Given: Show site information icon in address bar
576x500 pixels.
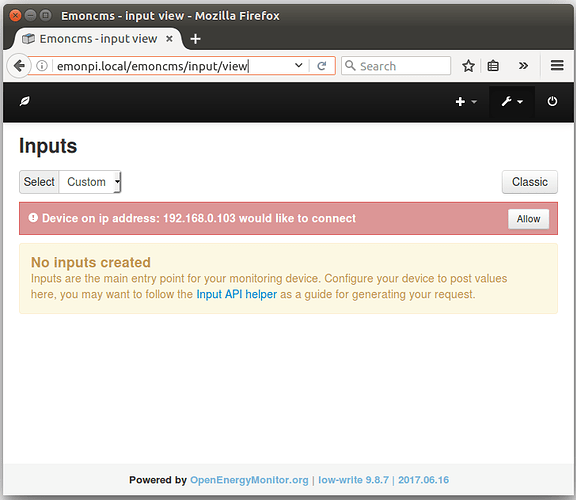Looking at the screenshot, I should [x=42, y=66].
